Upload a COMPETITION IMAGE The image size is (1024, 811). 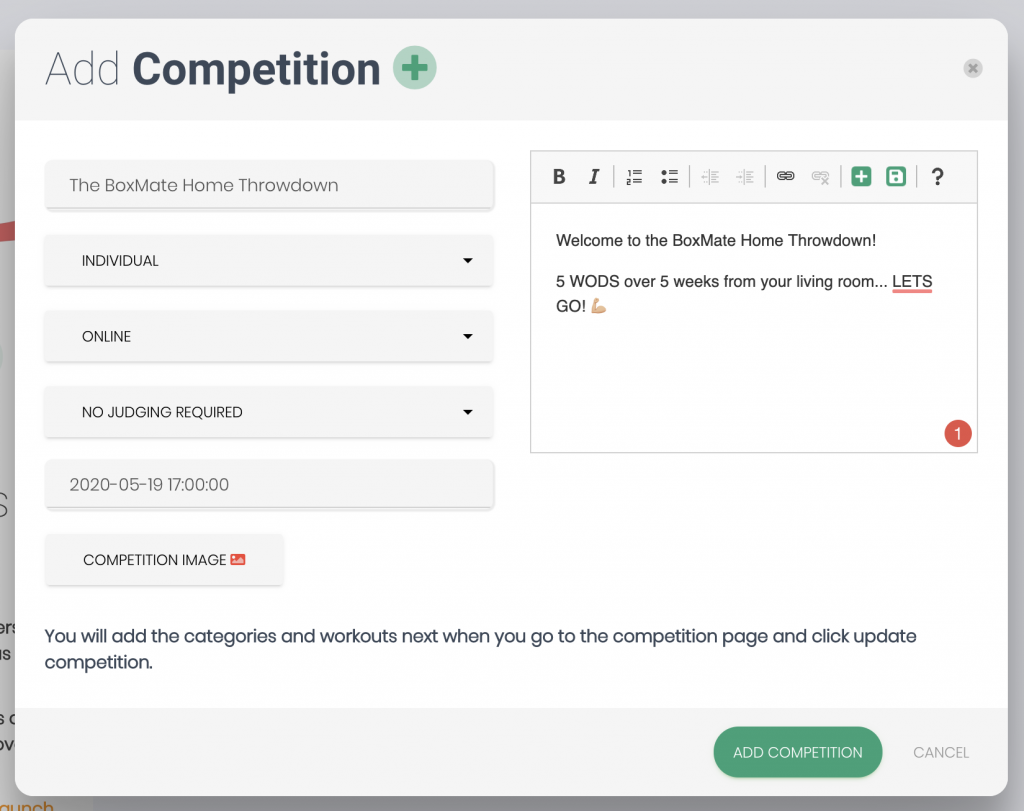coord(164,560)
